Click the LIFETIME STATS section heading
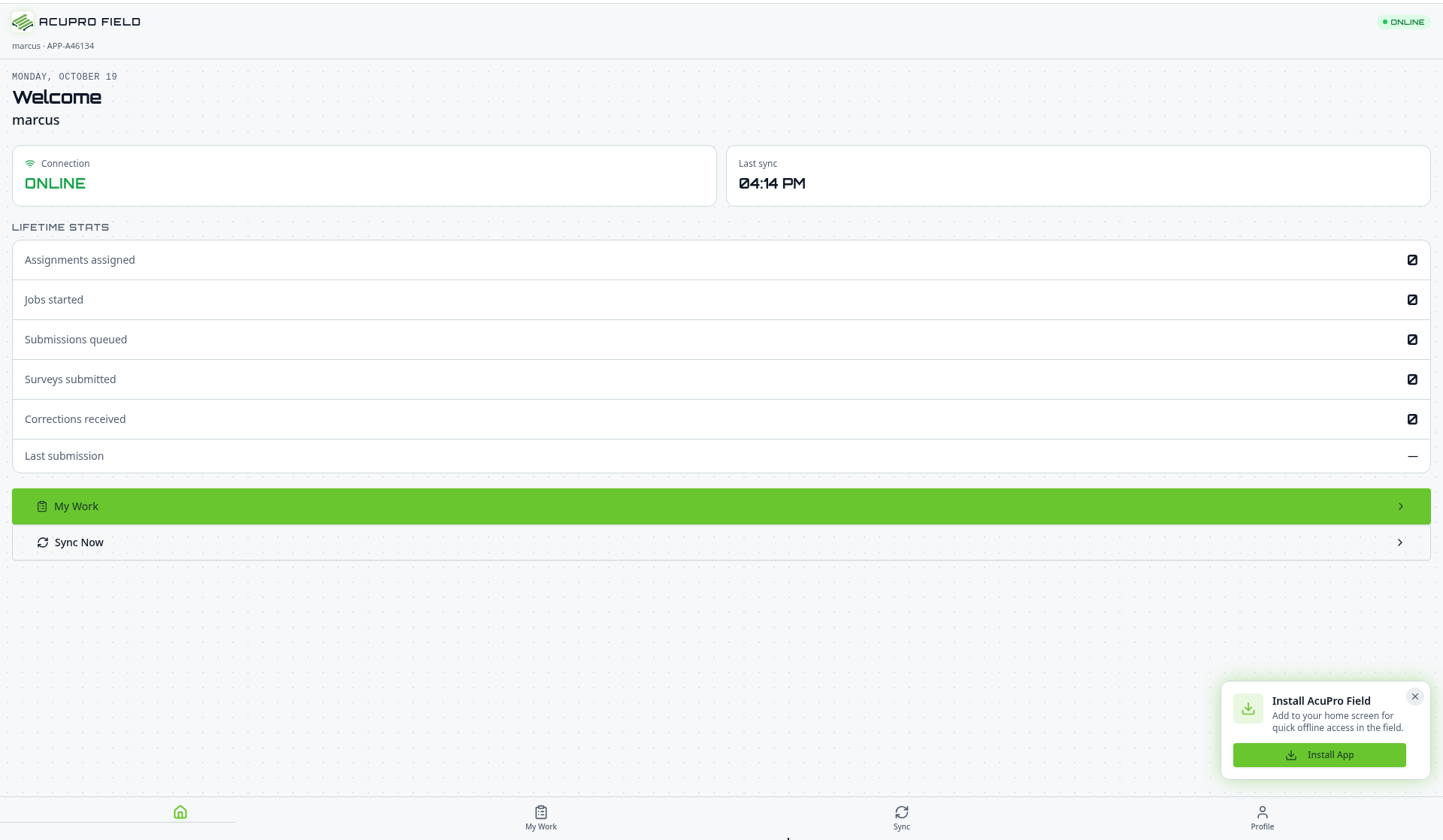Image resolution: width=1443 pixels, height=840 pixels. 61,227
